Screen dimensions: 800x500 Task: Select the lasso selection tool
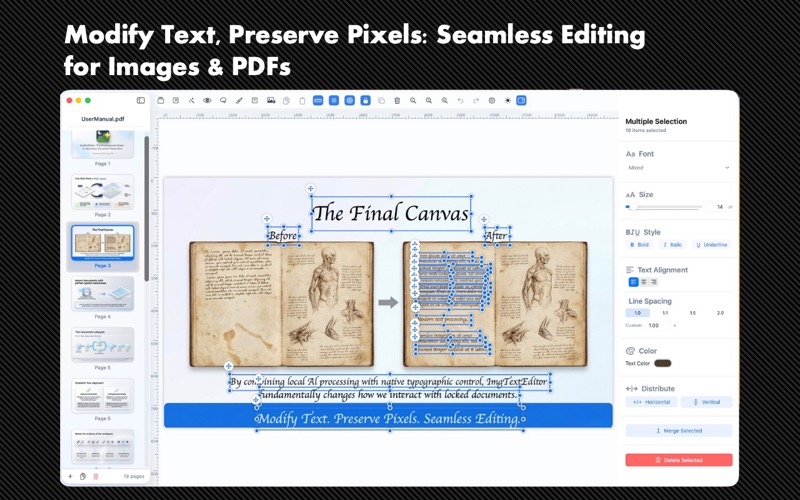[x=223, y=101]
